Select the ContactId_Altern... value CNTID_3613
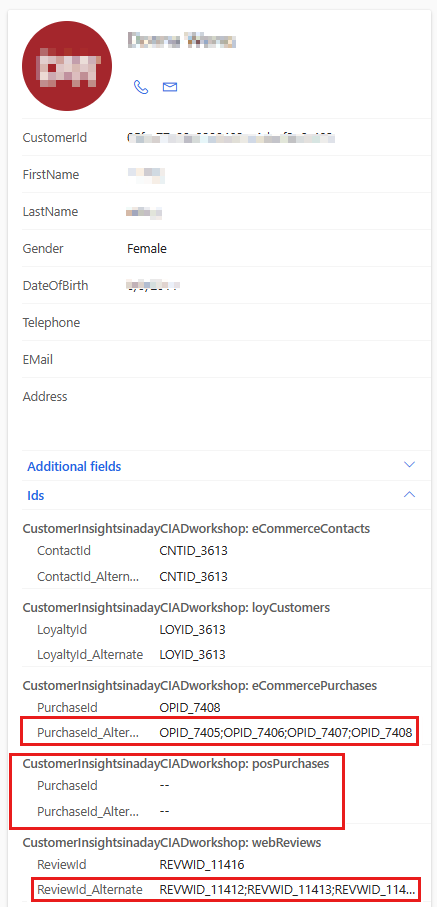The width and height of the screenshot is (441, 907). [193, 577]
